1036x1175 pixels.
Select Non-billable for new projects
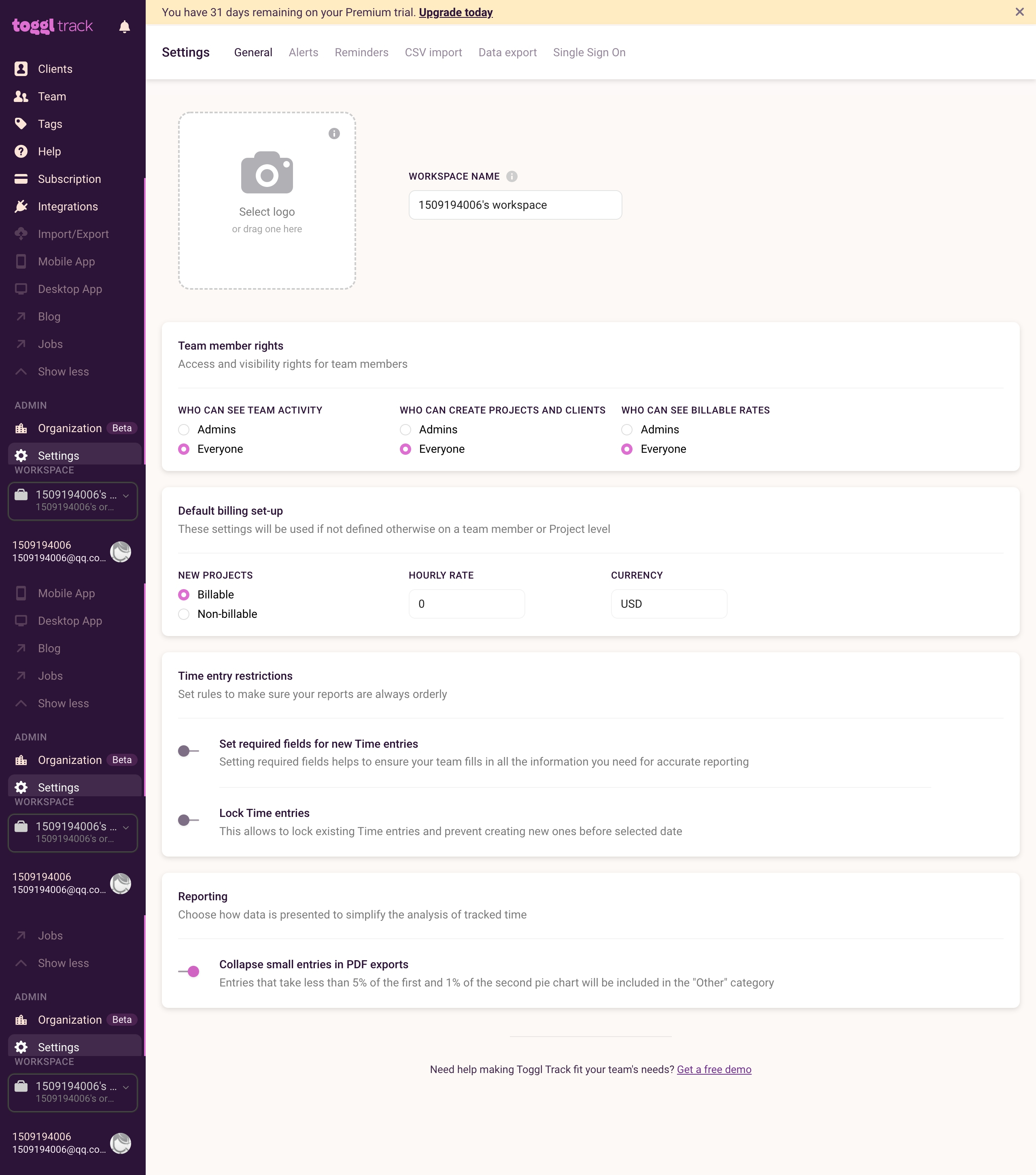(x=184, y=614)
